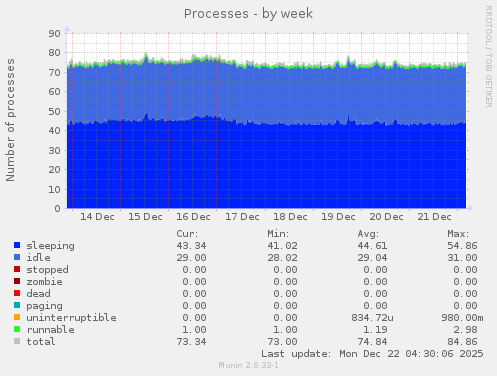Click the 'Munin 2.0.33-1' version text
The width and height of the screenshot is (497, 376).
pyautogui.click(x=248, y=365)
